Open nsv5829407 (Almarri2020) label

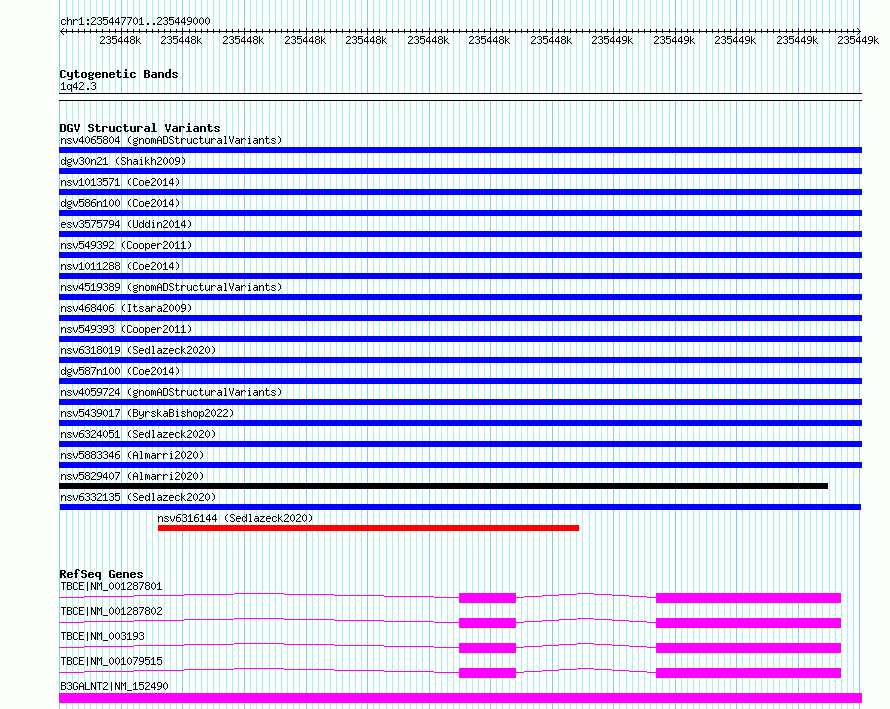coord(132,476)
